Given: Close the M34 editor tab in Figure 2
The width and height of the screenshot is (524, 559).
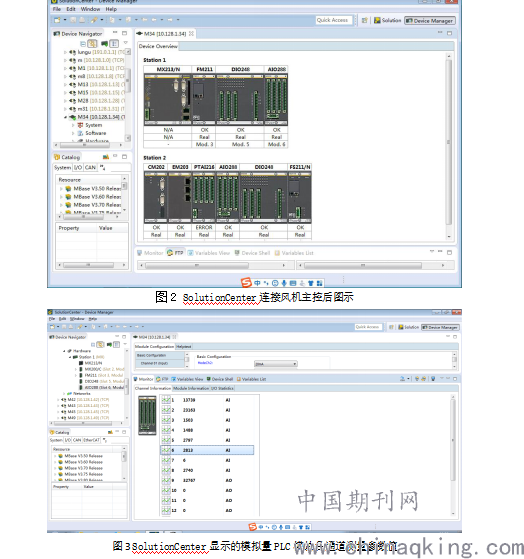Looking at the screenshot, I should [191, 34].
